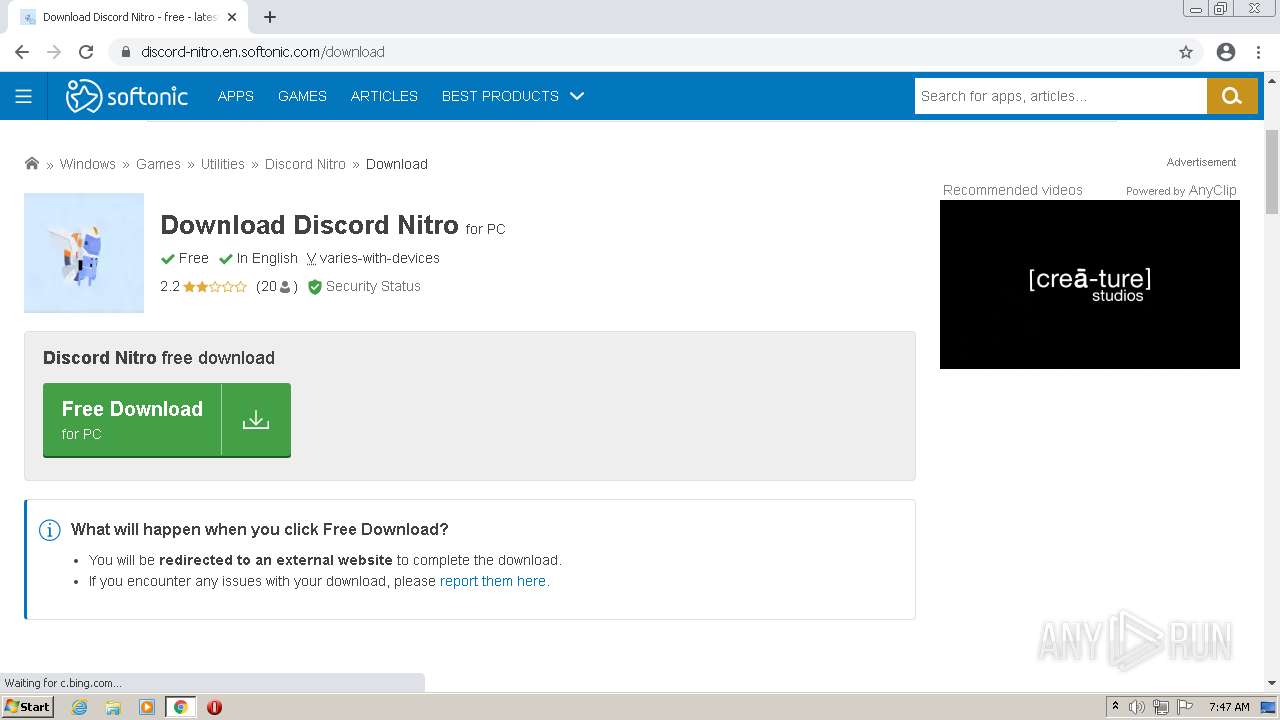Click the taskbar clock 7:47 AM

point(1229,707)
